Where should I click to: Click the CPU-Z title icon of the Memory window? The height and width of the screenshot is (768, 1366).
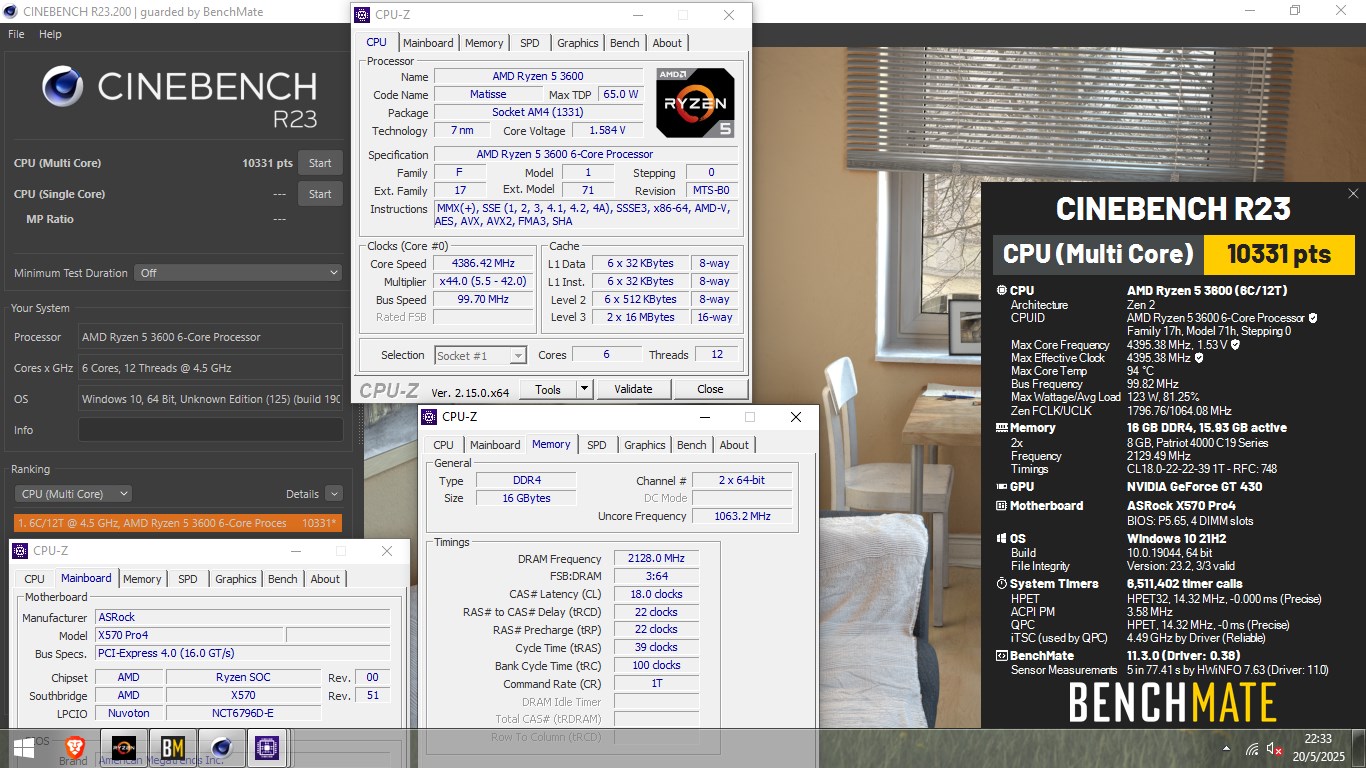[x=429, y=417]
